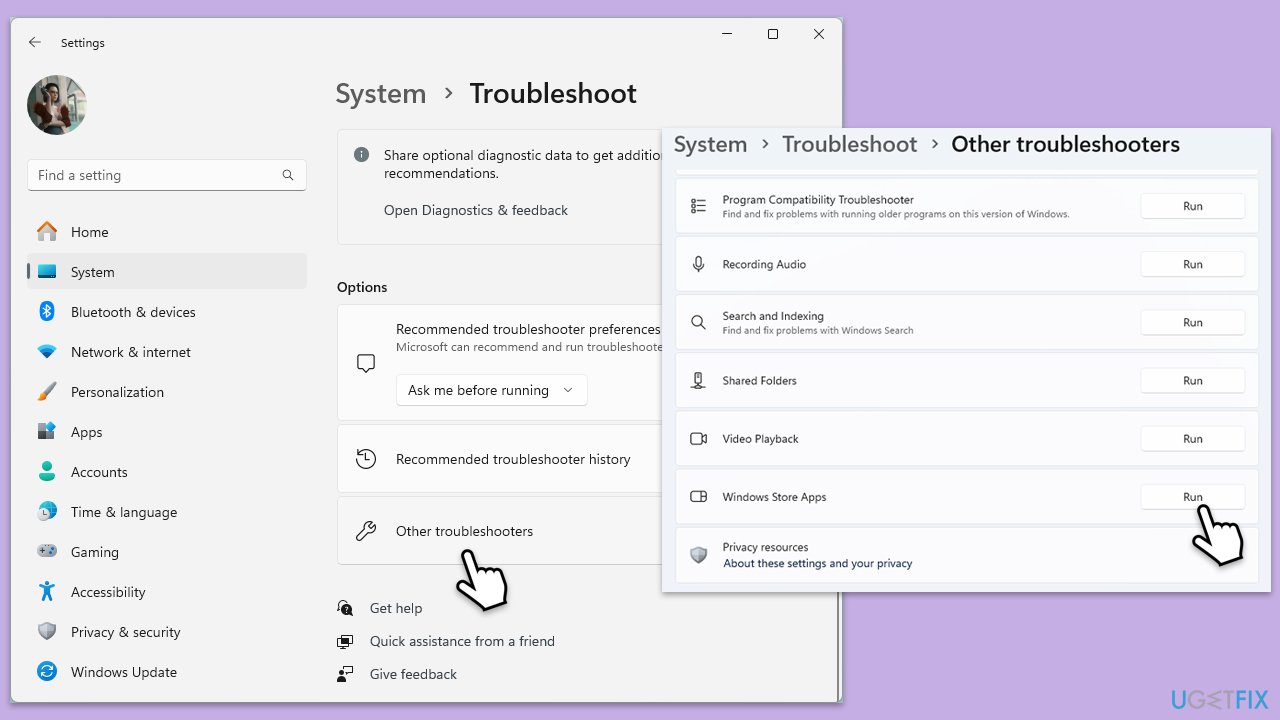Click System breadcrumb in Other troubleshooters header

(x=710, y=144)
